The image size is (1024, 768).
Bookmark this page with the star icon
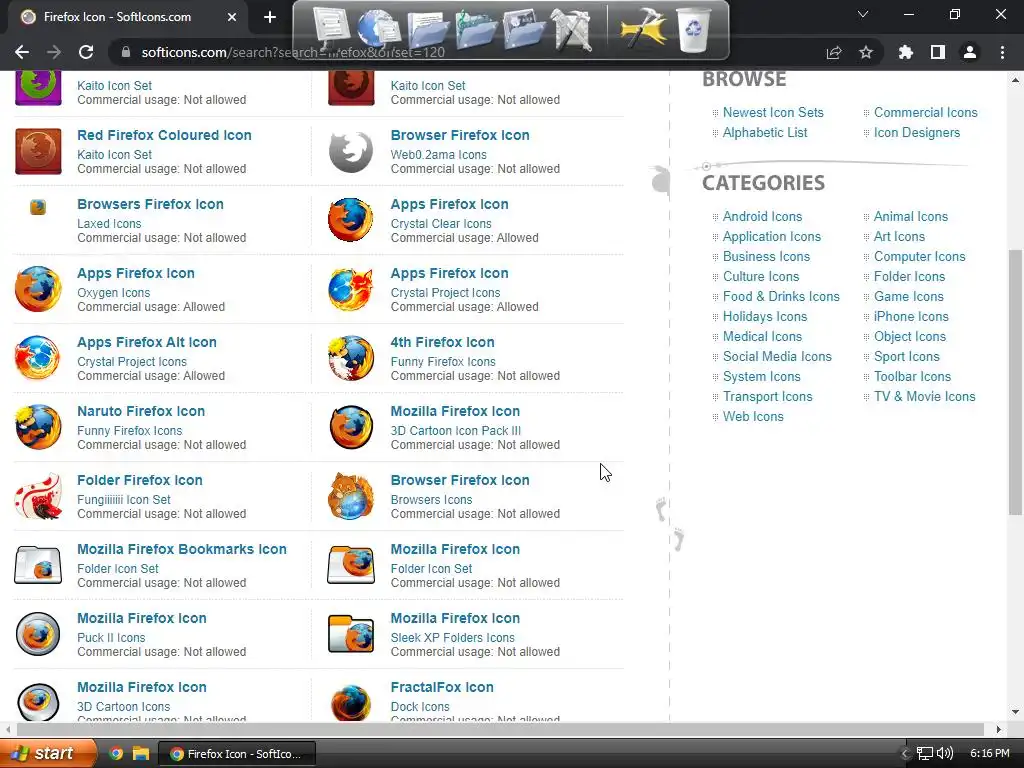866,52
